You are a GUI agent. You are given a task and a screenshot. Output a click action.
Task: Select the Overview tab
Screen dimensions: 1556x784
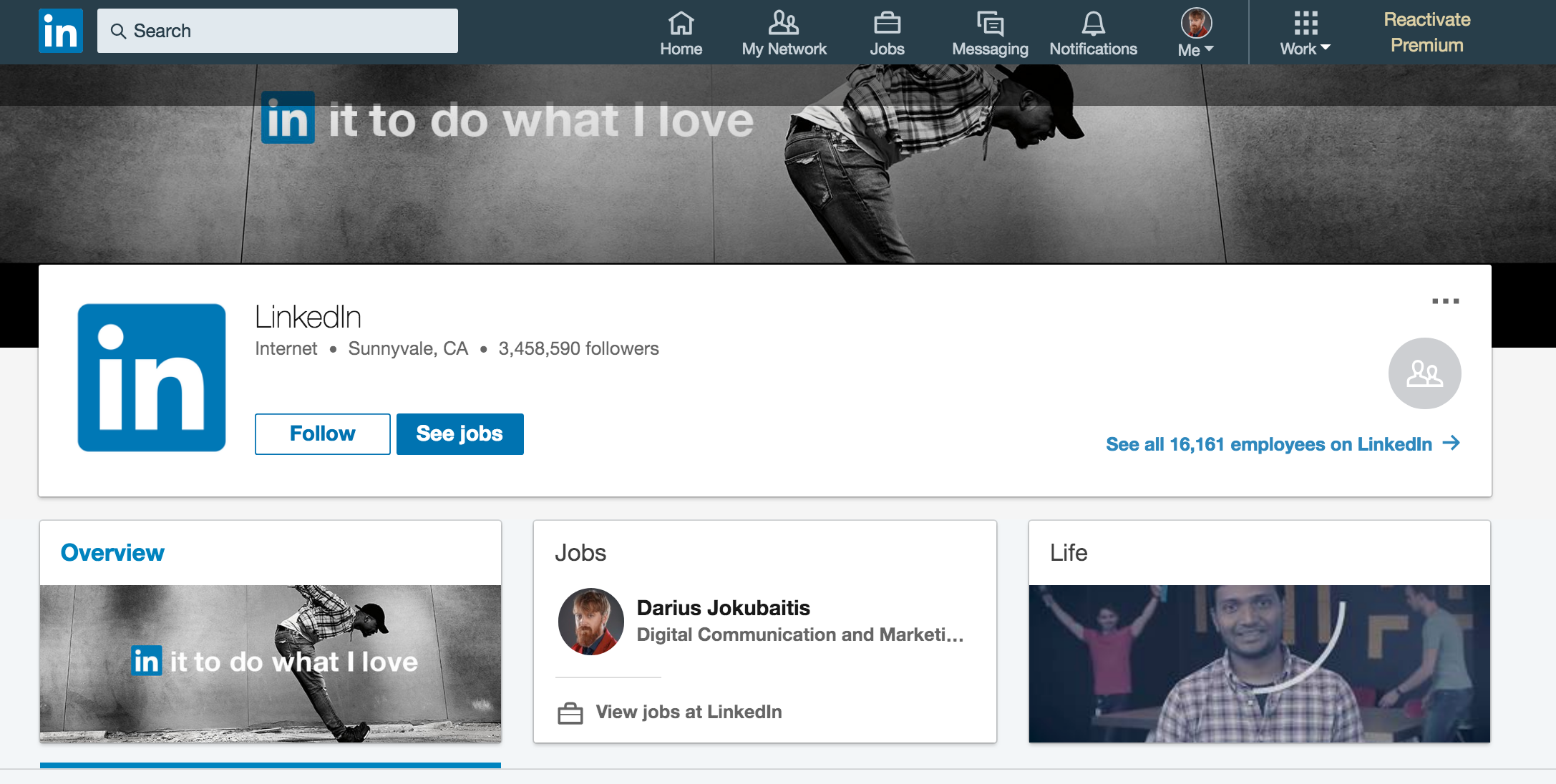pyautogui.click(x=112, y=553)
